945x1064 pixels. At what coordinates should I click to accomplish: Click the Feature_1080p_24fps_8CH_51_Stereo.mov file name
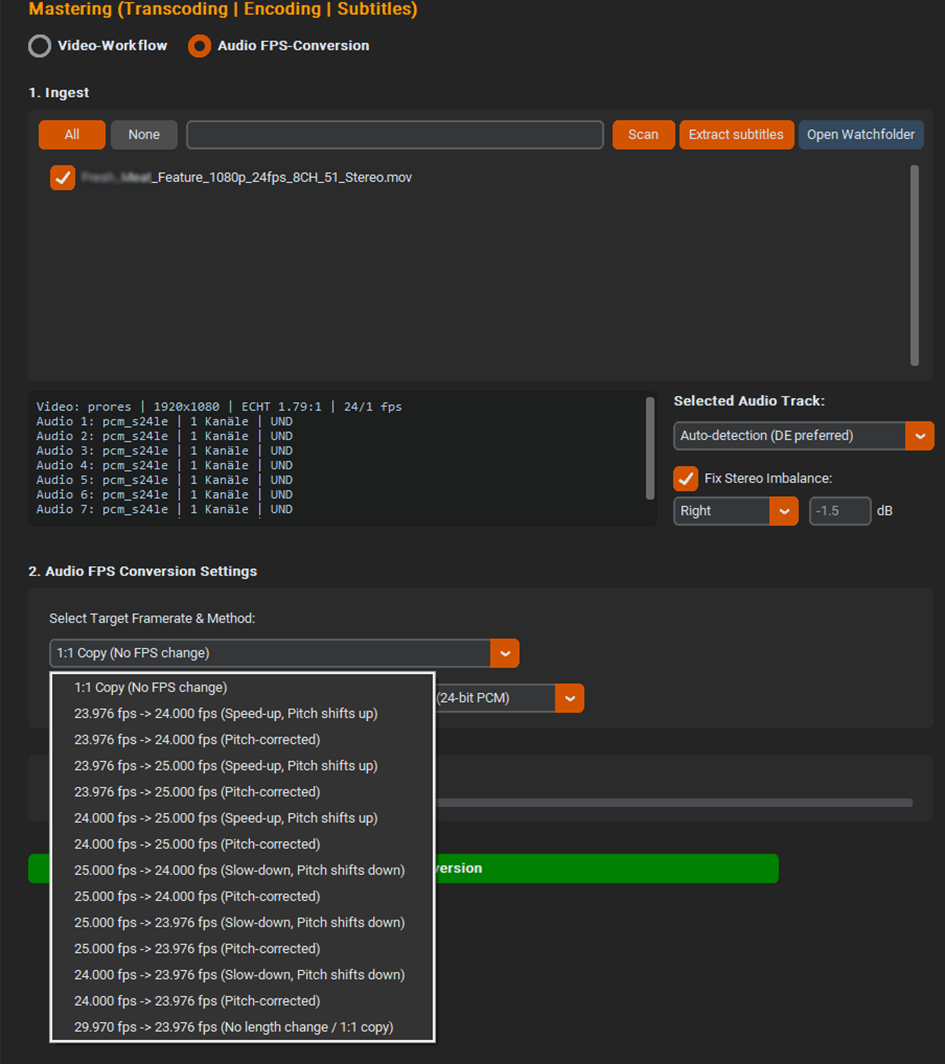point(247,178)
